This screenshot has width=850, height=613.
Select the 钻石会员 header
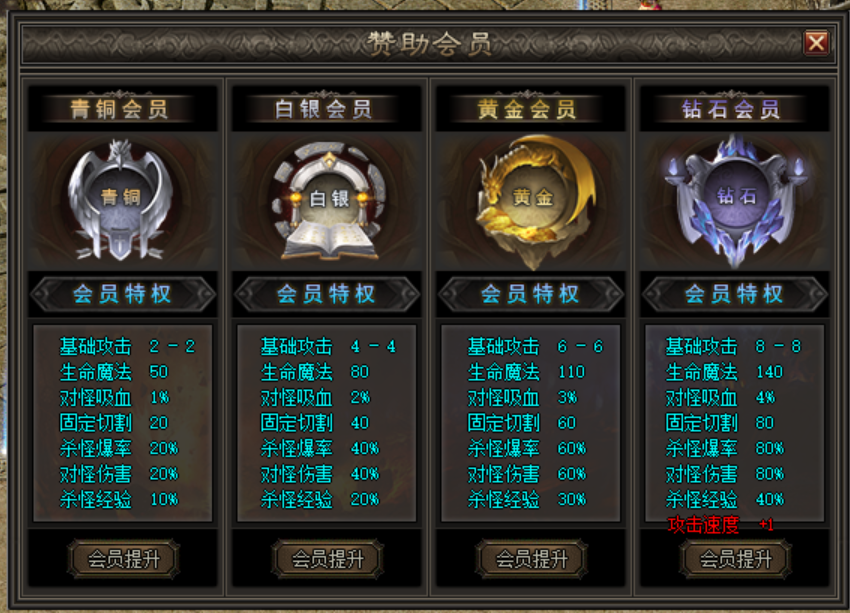click(x=731, y=109)
